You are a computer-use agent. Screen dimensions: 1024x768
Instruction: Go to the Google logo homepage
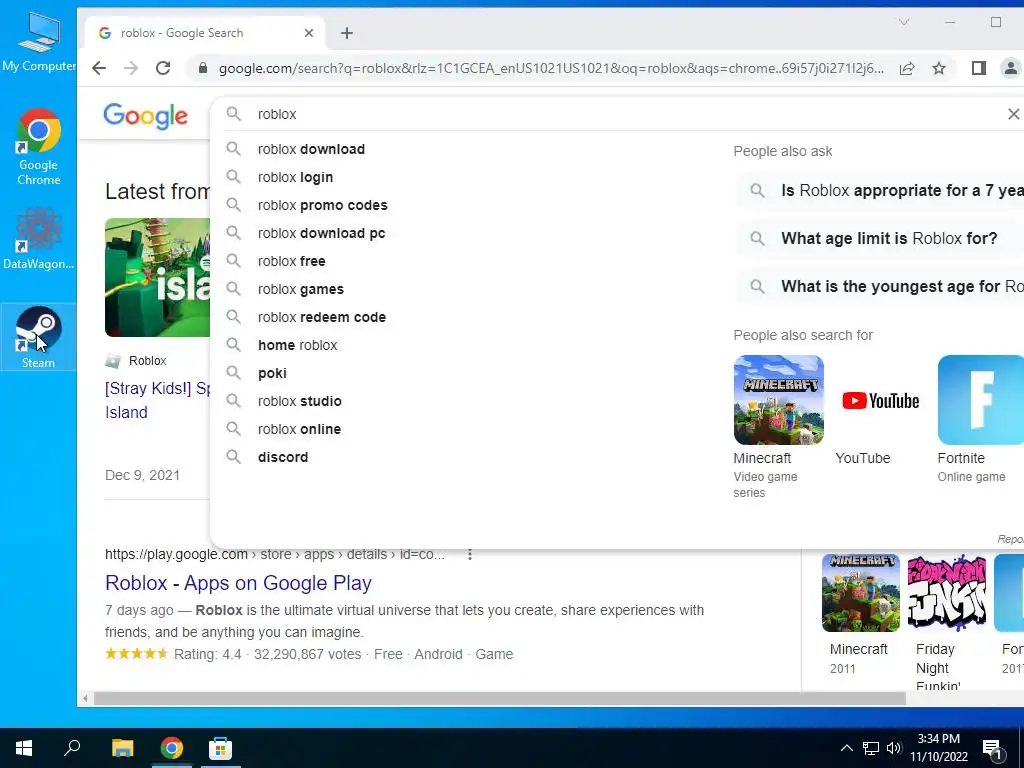click(x=146, y=116)
